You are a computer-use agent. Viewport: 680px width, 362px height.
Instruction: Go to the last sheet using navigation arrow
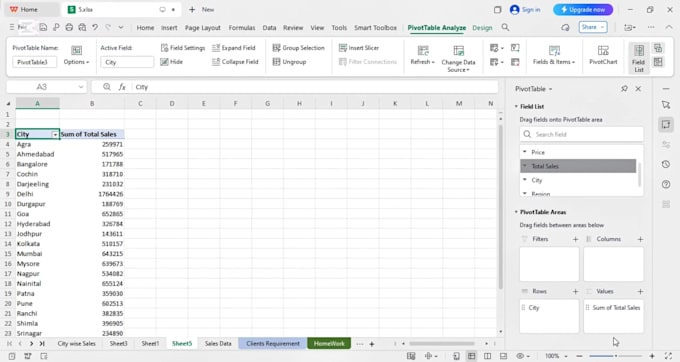click(x=42, y=343)
